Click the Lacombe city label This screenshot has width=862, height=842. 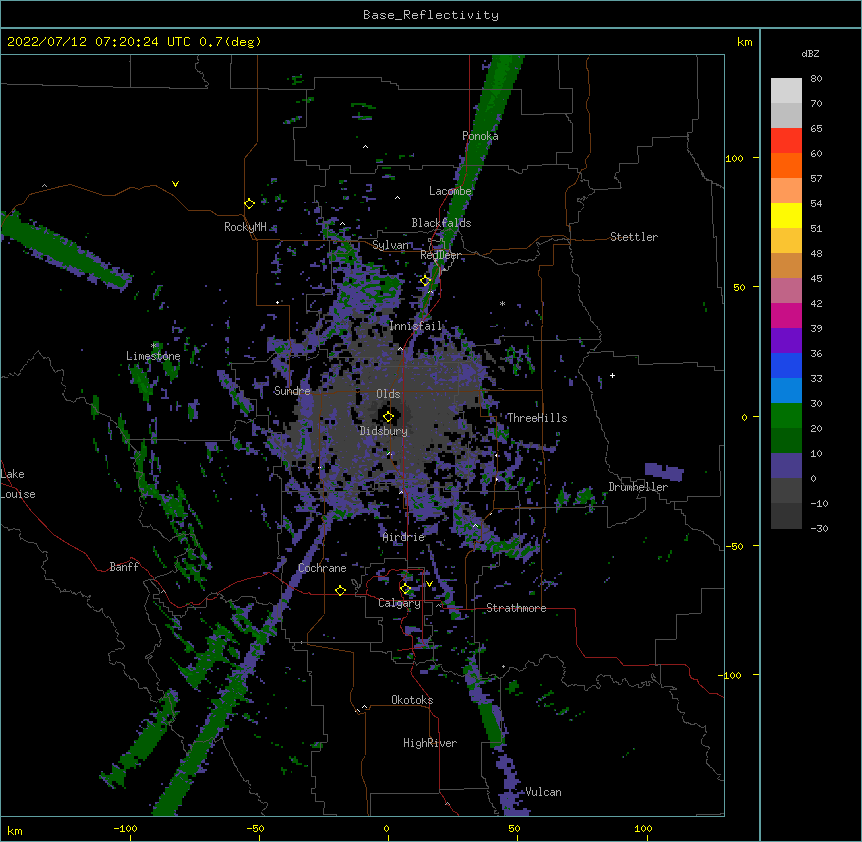(x=450, y=191)
